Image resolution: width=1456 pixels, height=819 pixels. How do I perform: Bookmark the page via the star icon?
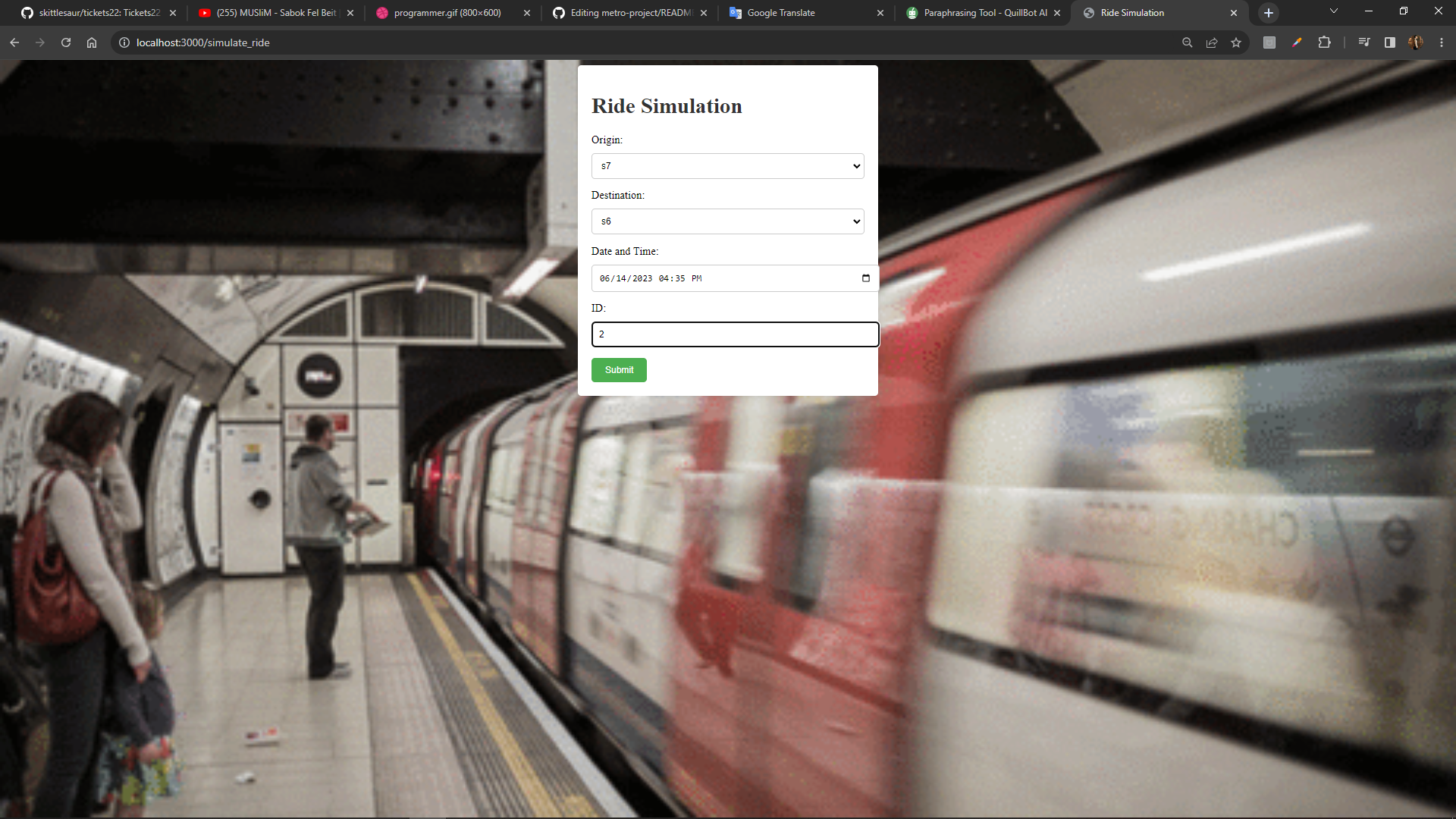[1237, 42]
